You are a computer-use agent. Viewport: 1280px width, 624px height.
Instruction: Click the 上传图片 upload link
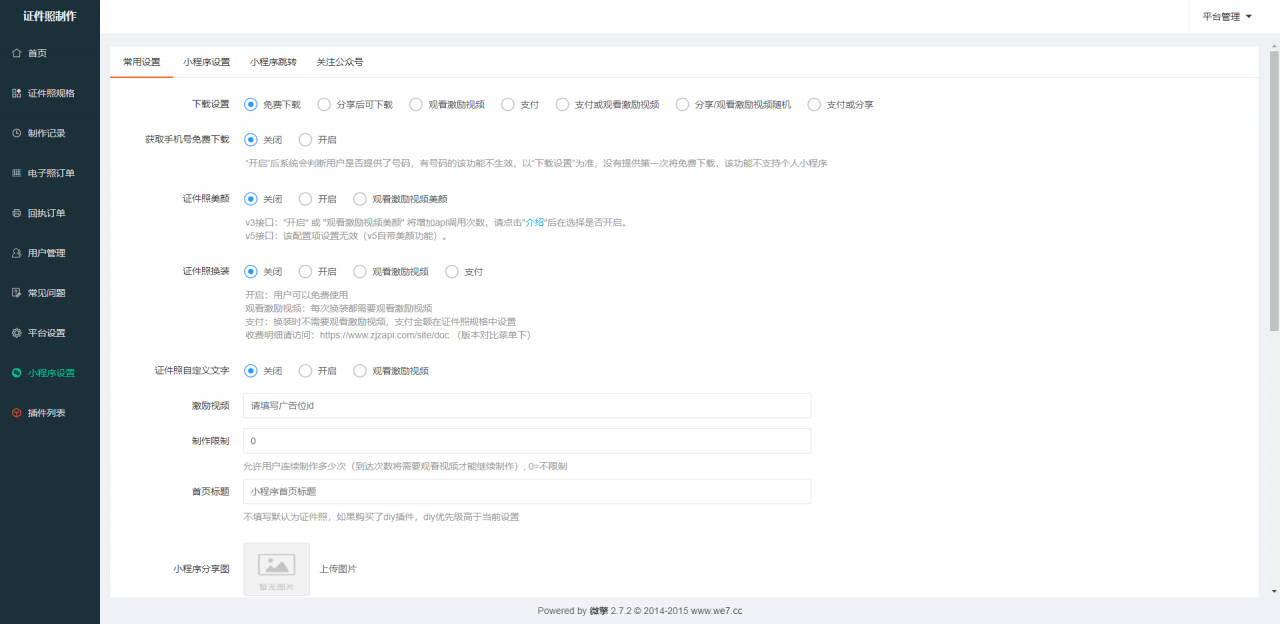point(338,569)
